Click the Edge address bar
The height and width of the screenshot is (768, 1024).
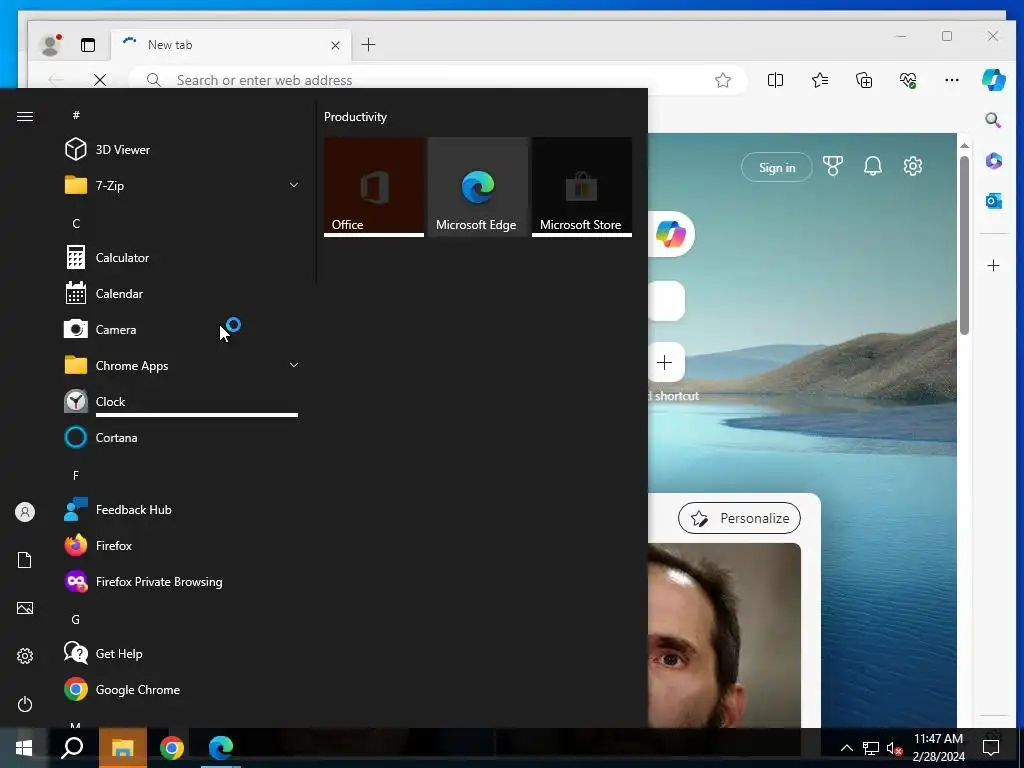438,80
